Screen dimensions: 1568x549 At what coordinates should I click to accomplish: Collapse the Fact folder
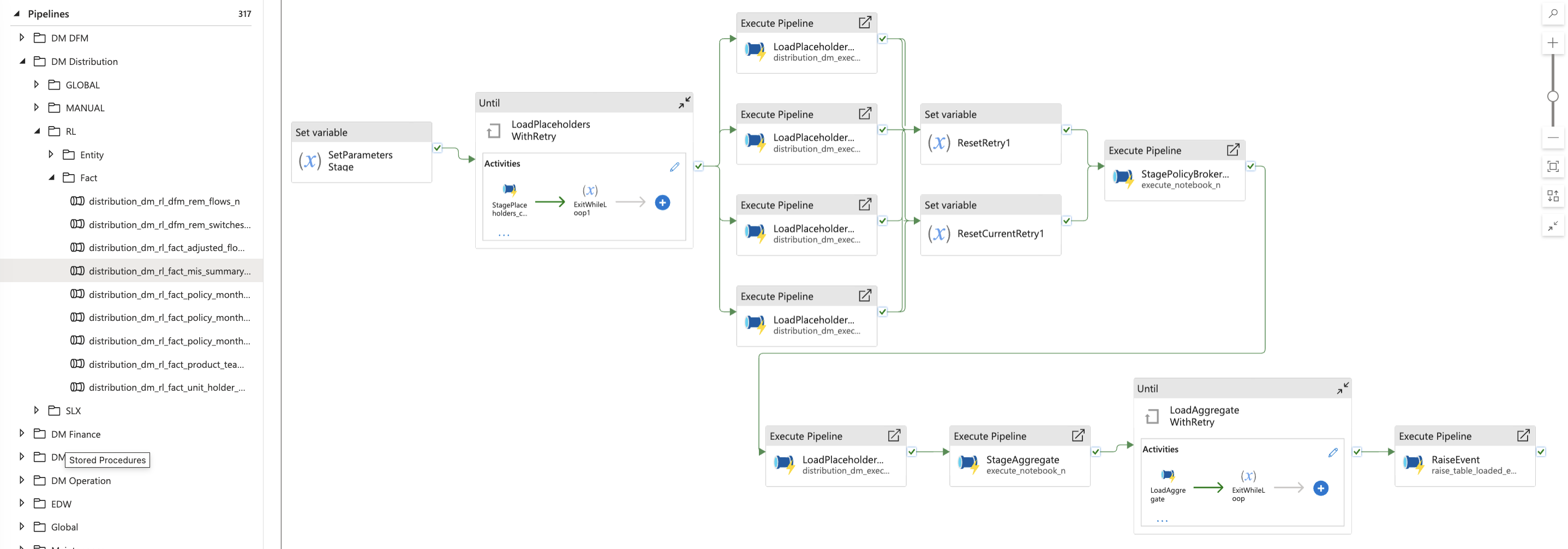pyautogui.click(x=51, y=178)
